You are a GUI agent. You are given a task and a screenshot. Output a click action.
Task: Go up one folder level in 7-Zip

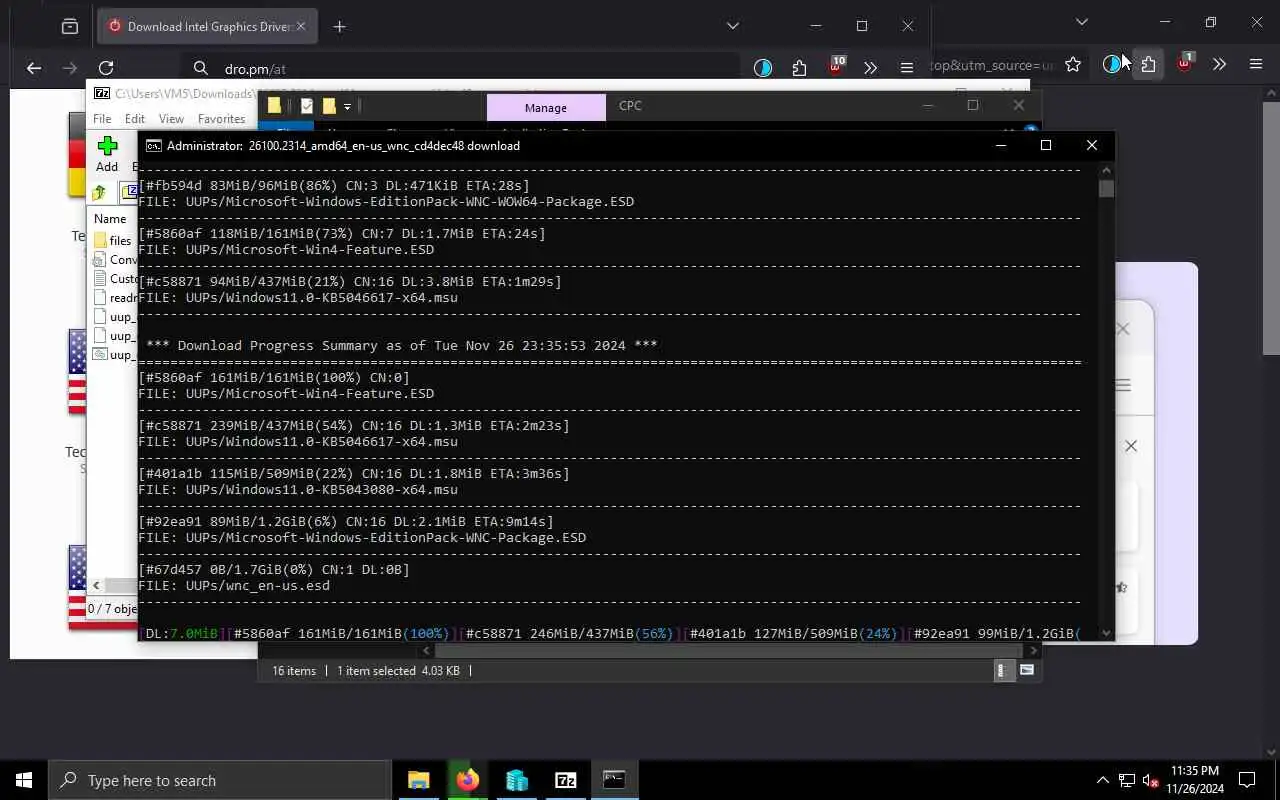tap(99, 193)
